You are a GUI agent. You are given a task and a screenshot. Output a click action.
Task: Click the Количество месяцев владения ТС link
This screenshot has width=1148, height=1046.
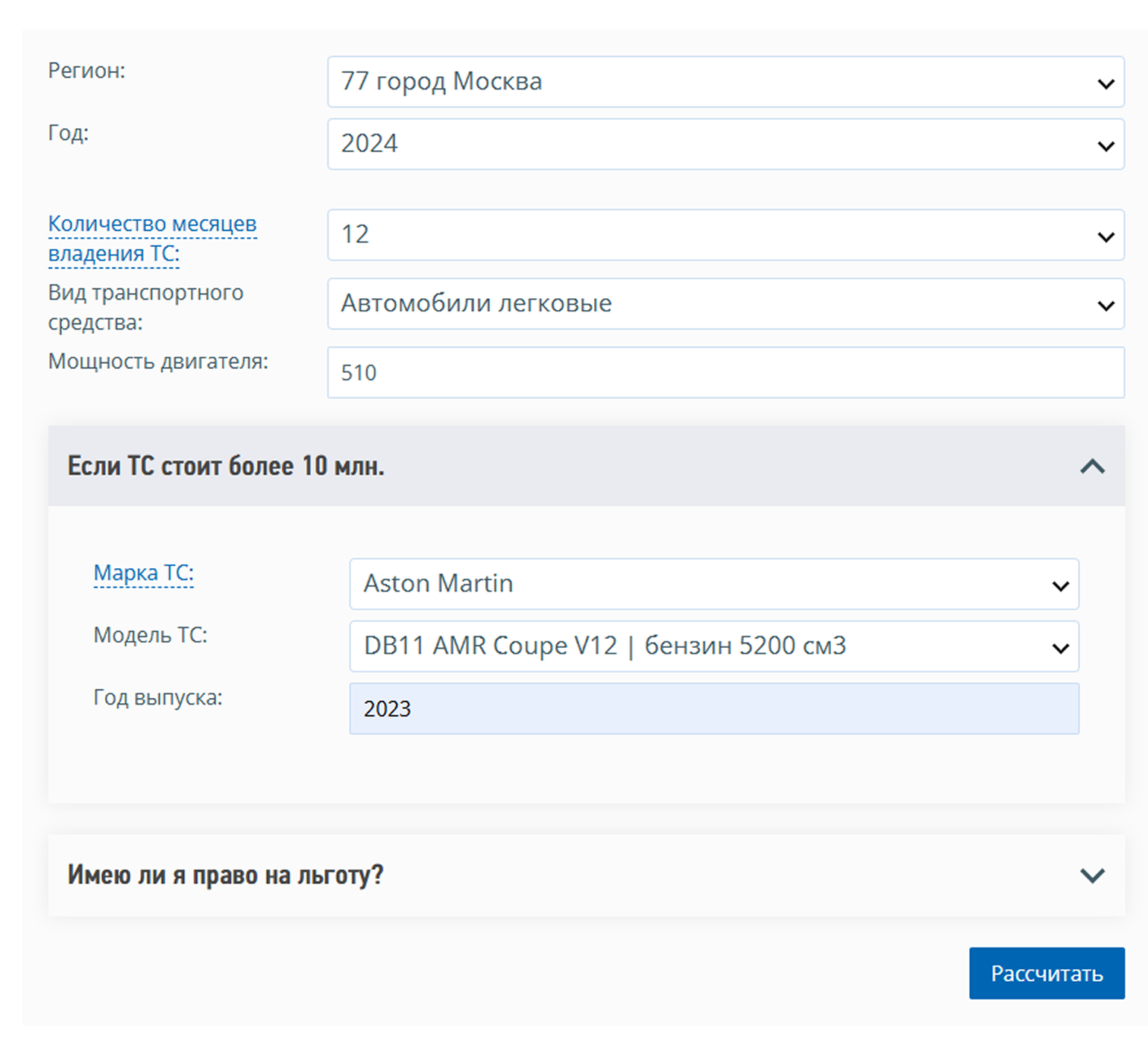point(151,239)
